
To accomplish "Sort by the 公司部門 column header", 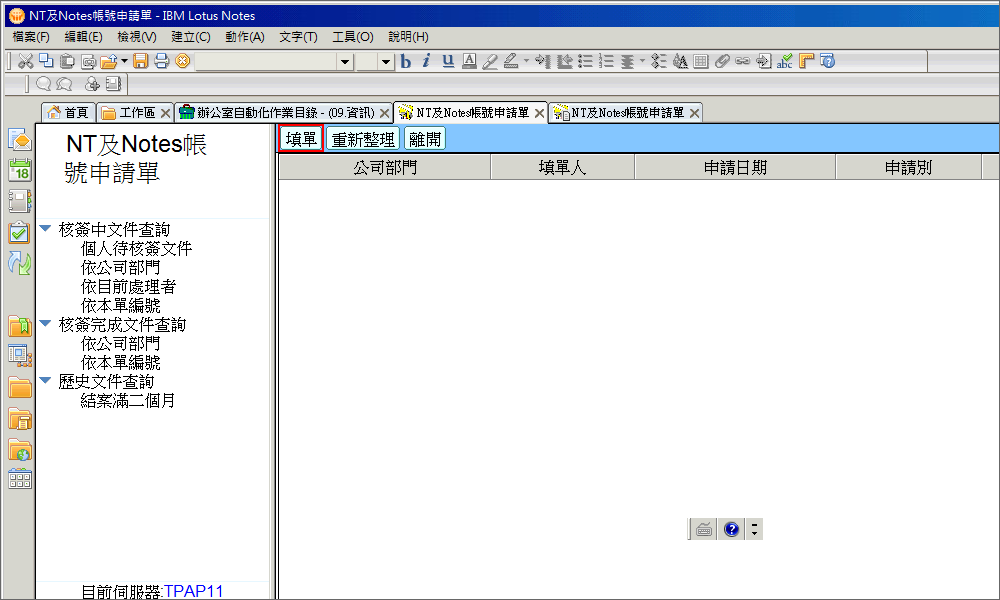I will click(x=385, y=167).
